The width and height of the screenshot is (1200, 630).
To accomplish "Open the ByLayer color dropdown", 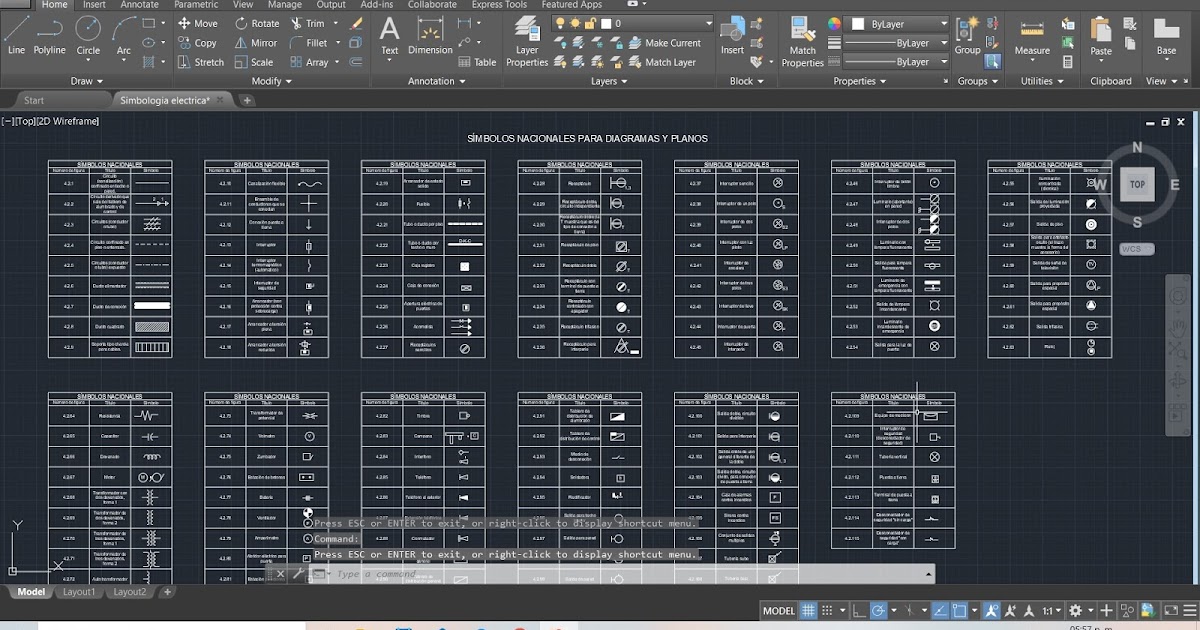I will click(x=898, y=22).
